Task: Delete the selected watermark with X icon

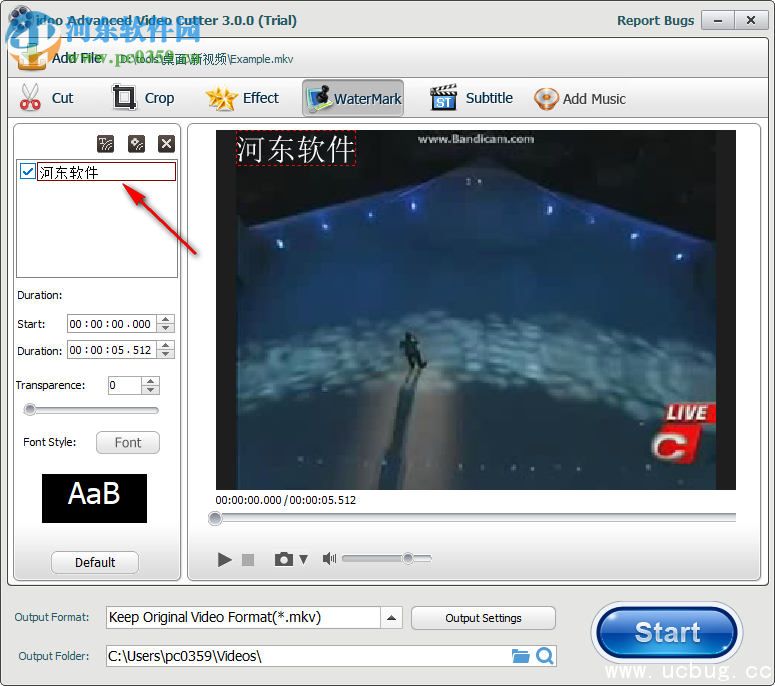Action: pos(167,144)
